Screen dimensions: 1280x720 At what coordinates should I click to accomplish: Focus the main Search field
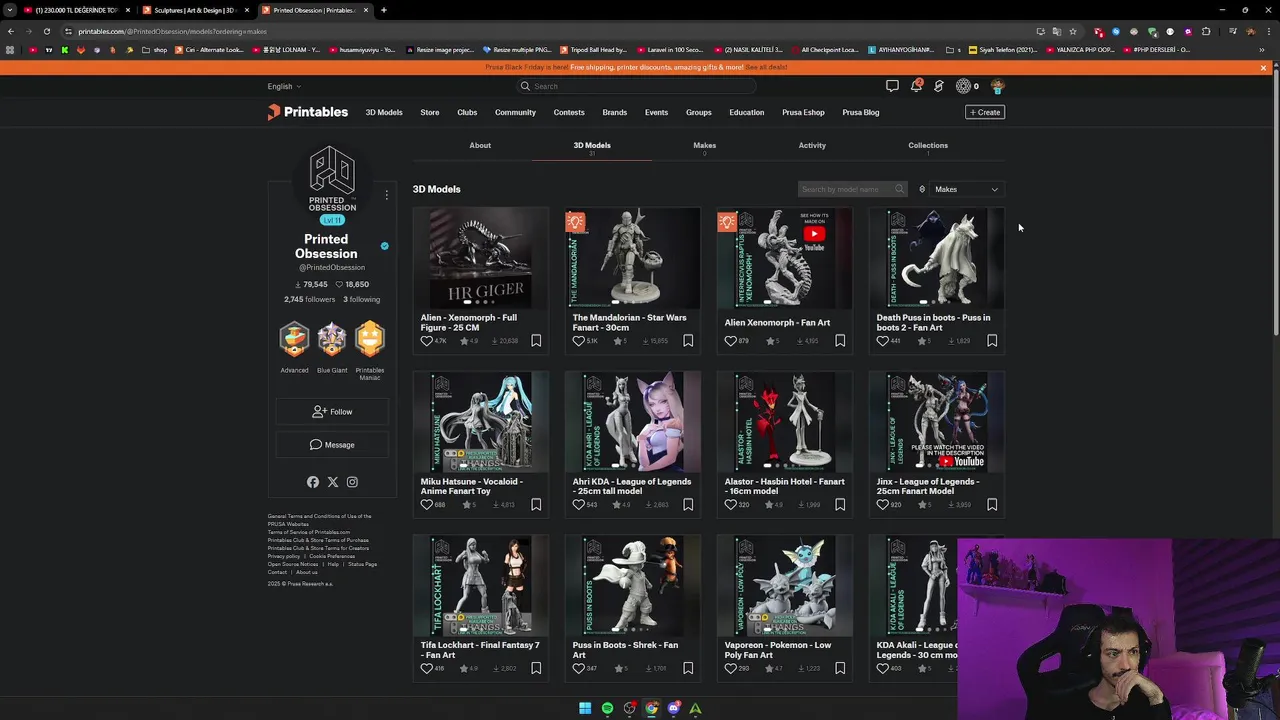point(637,86)
